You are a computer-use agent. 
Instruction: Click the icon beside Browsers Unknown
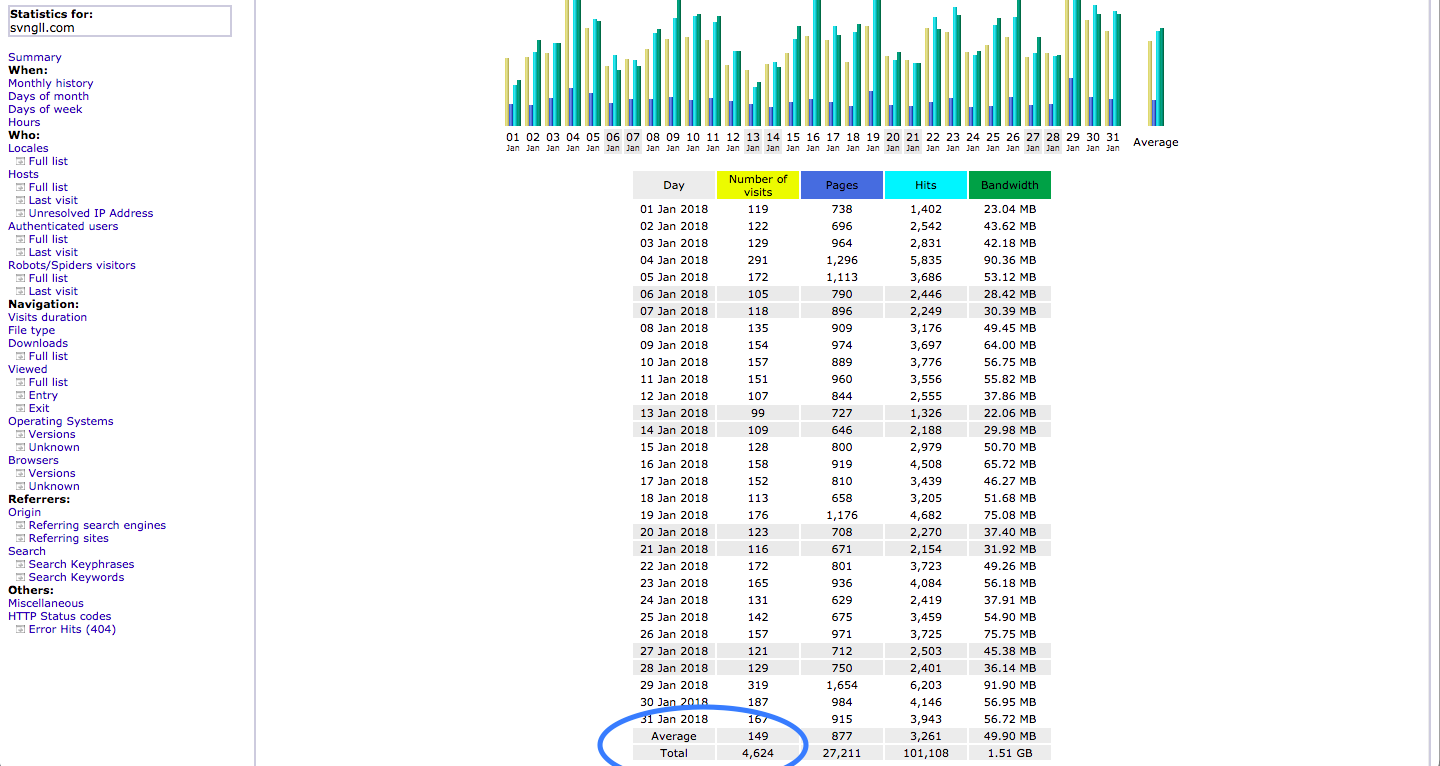(21, 486)
